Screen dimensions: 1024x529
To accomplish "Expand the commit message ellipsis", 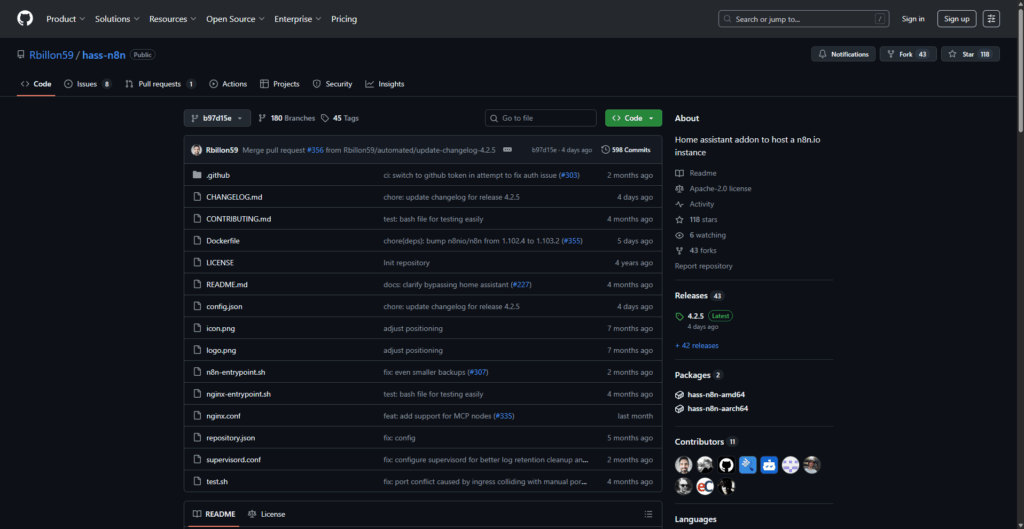I will 507,150.
